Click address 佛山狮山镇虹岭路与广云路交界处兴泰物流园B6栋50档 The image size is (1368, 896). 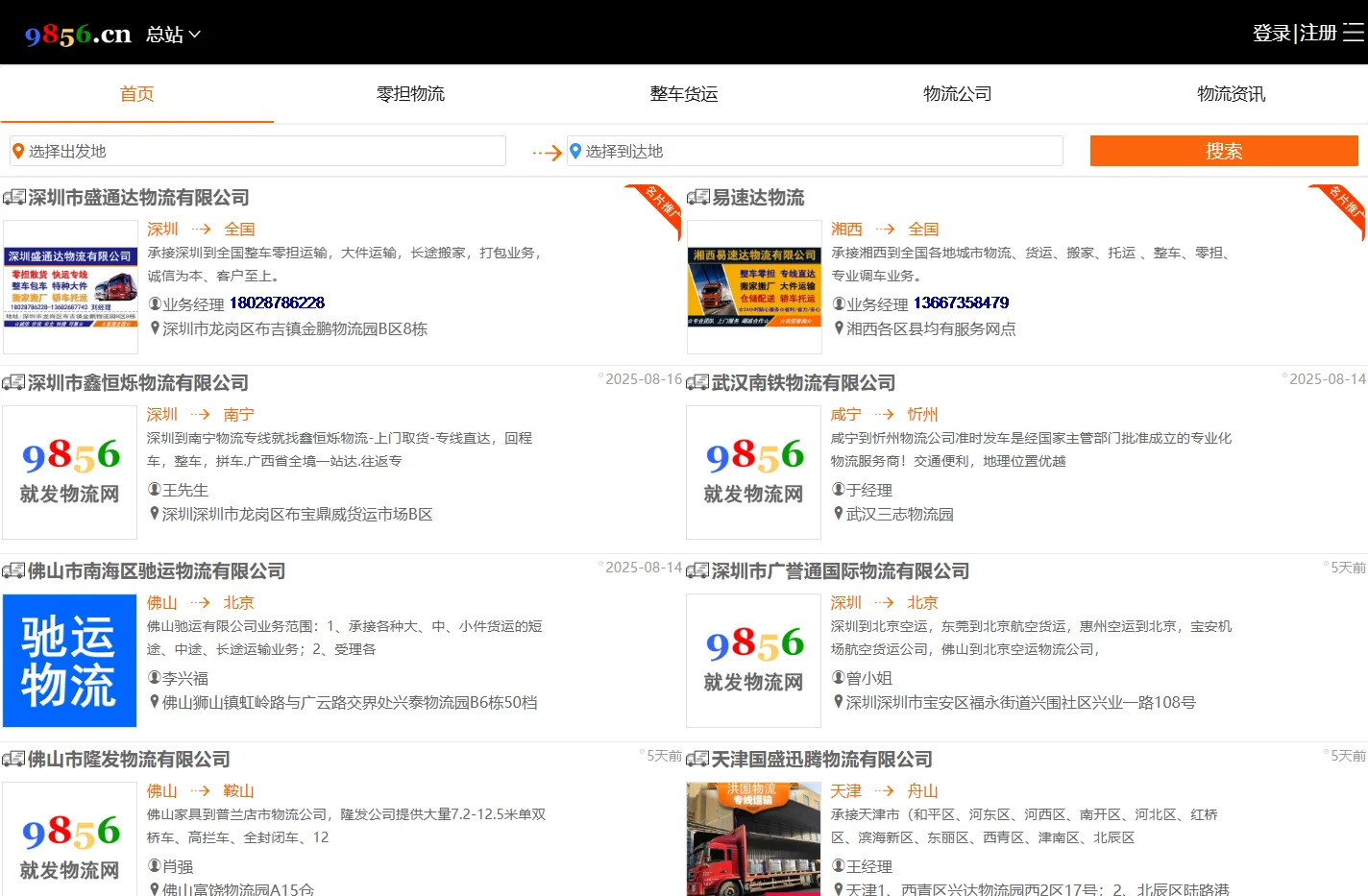tap(350, 702)
